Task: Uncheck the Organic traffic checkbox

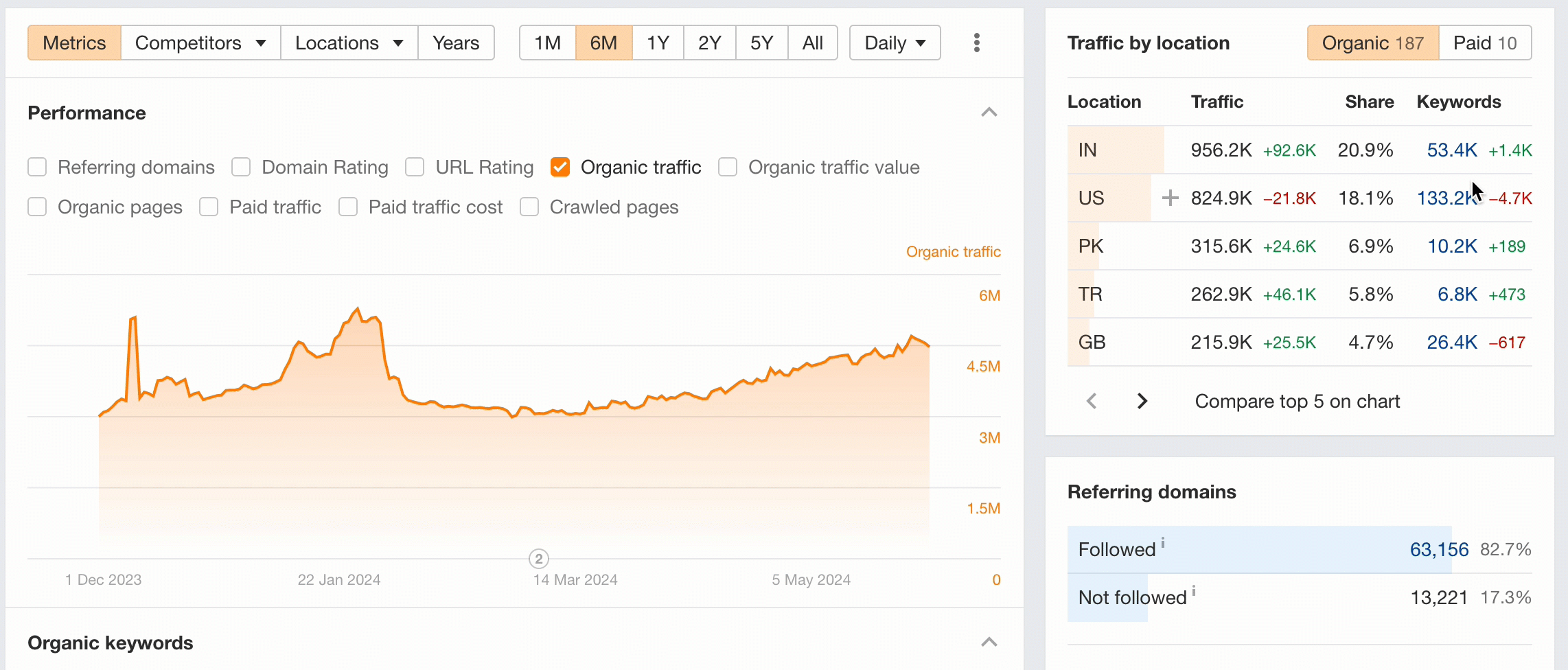Action: click(560, 167)
